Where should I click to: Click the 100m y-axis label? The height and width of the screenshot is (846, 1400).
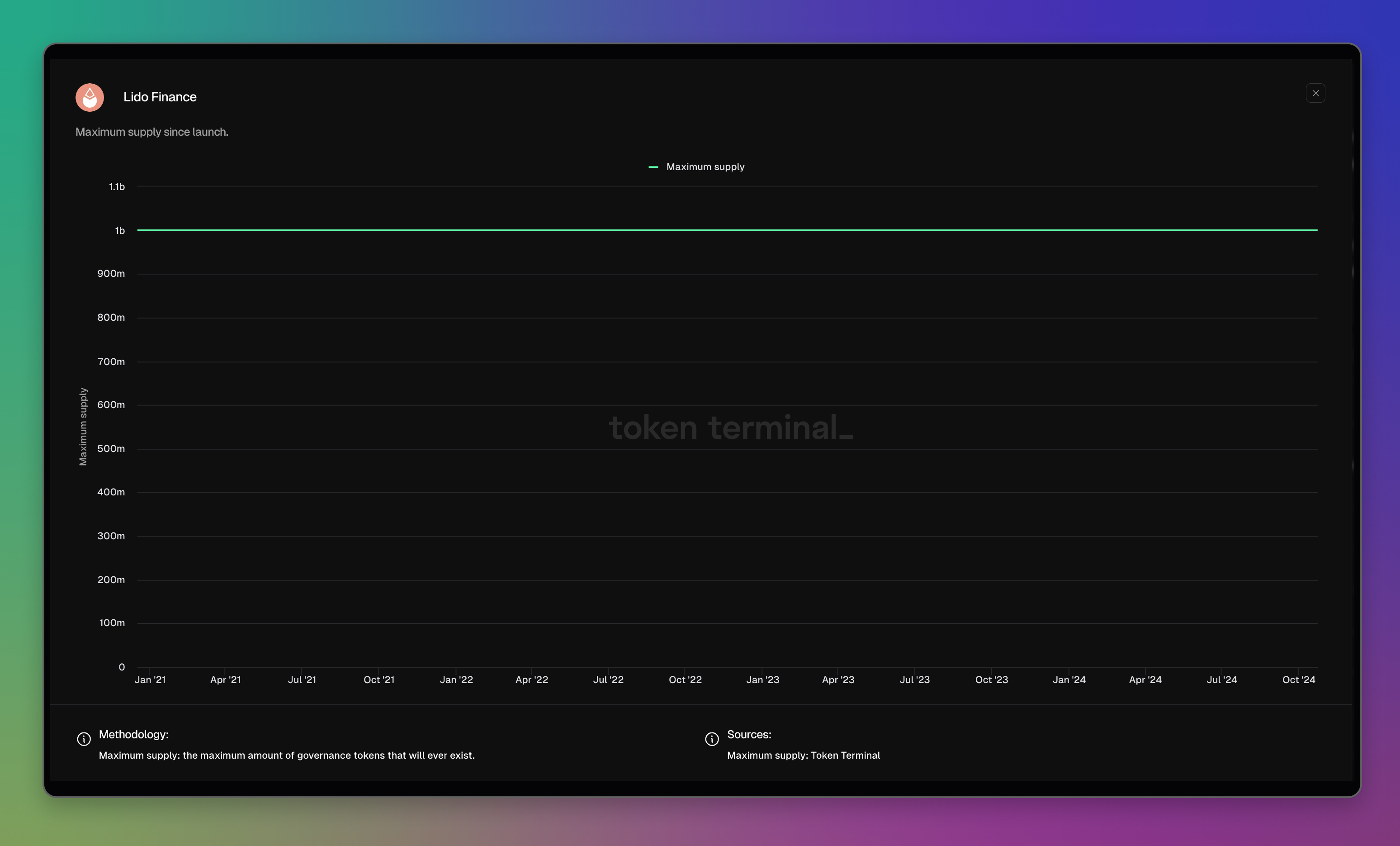tap(112, 623)
